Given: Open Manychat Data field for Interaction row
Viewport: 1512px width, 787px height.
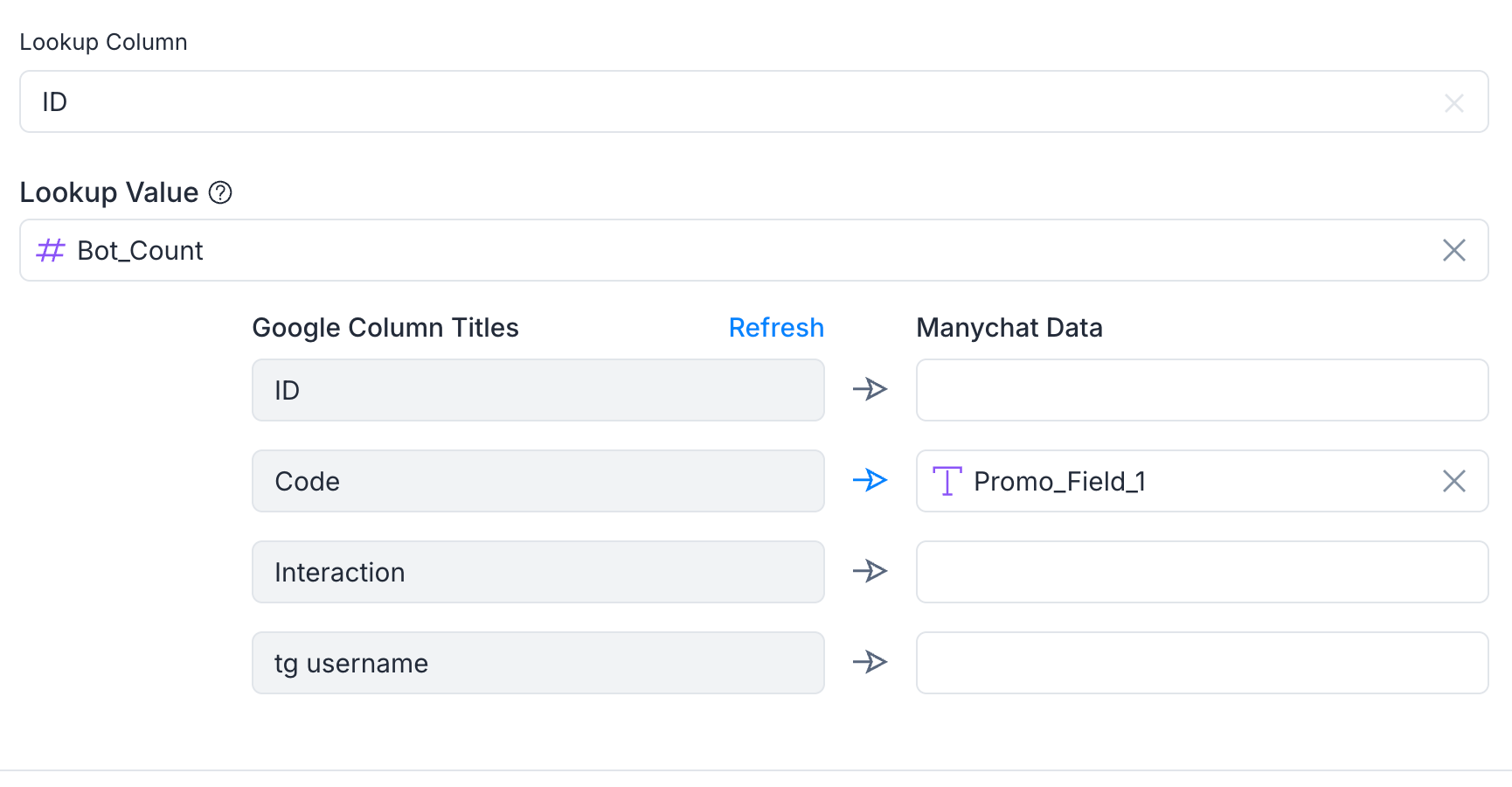Looking at the screenshot, I should click(x=1202, y=572).
